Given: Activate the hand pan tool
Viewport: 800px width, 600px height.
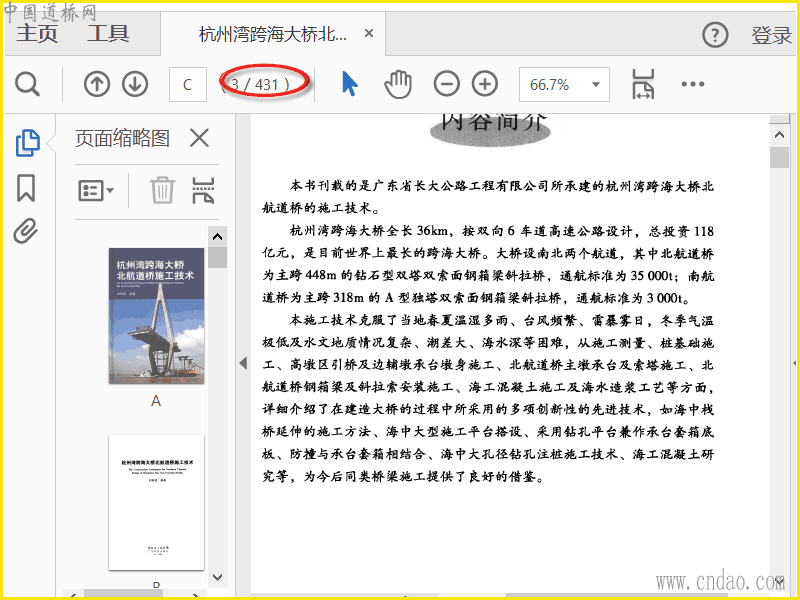Looking at the screenshot, I should [x=398, y=84].
